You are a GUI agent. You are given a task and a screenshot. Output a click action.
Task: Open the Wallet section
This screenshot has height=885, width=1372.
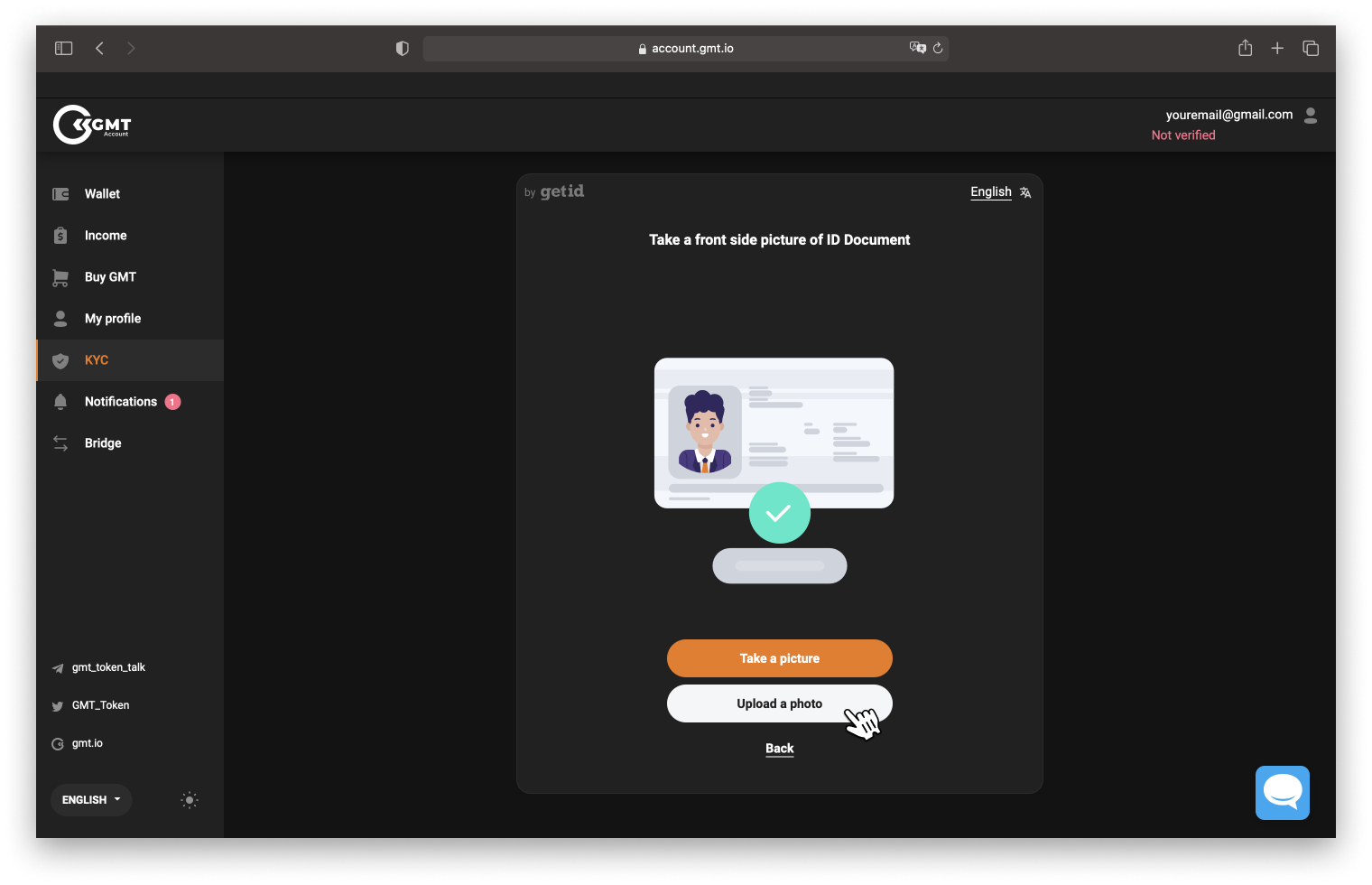(130, 194)
